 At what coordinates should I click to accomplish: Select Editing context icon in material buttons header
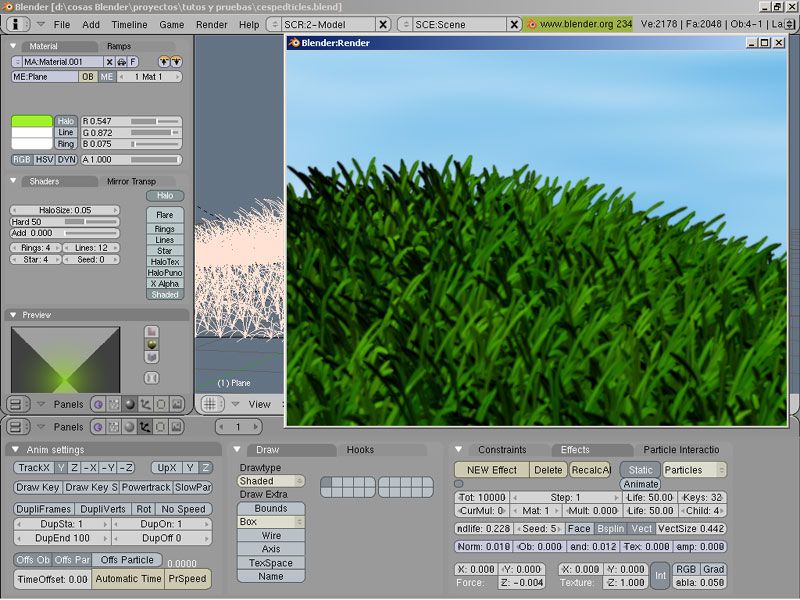pos(161,405)
